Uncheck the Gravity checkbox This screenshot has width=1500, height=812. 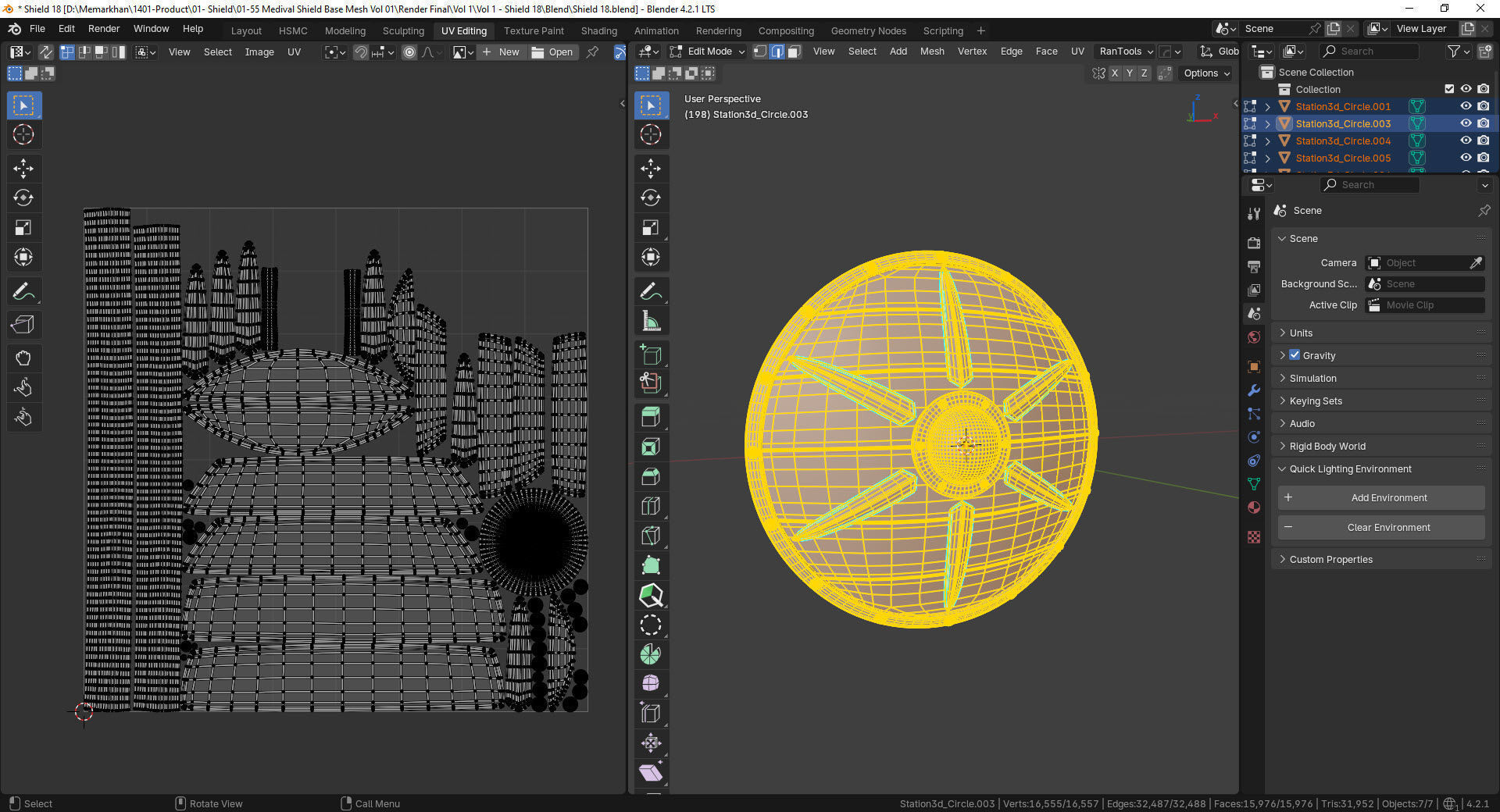coord(1295,355)
